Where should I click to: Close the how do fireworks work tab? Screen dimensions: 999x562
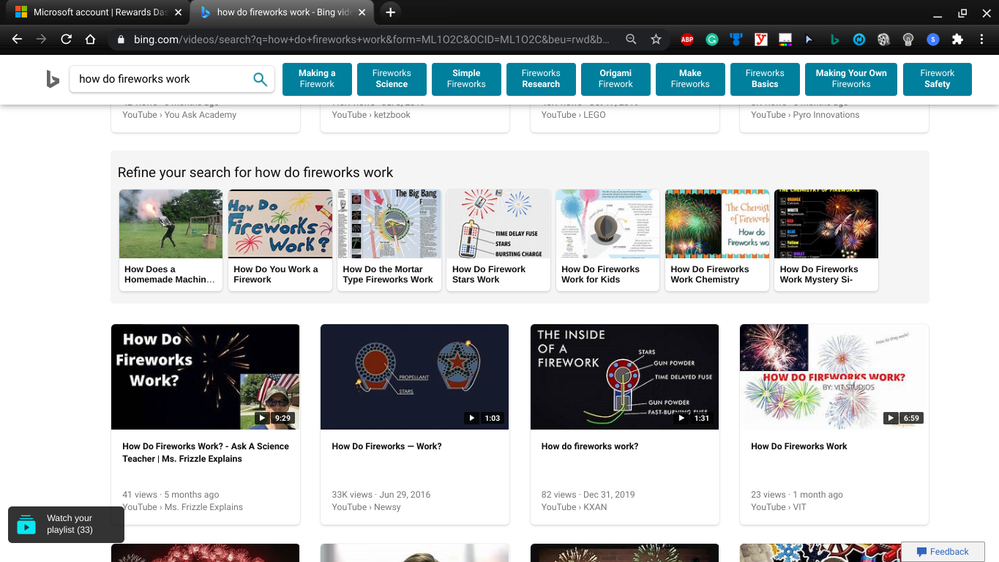(362, 12)
